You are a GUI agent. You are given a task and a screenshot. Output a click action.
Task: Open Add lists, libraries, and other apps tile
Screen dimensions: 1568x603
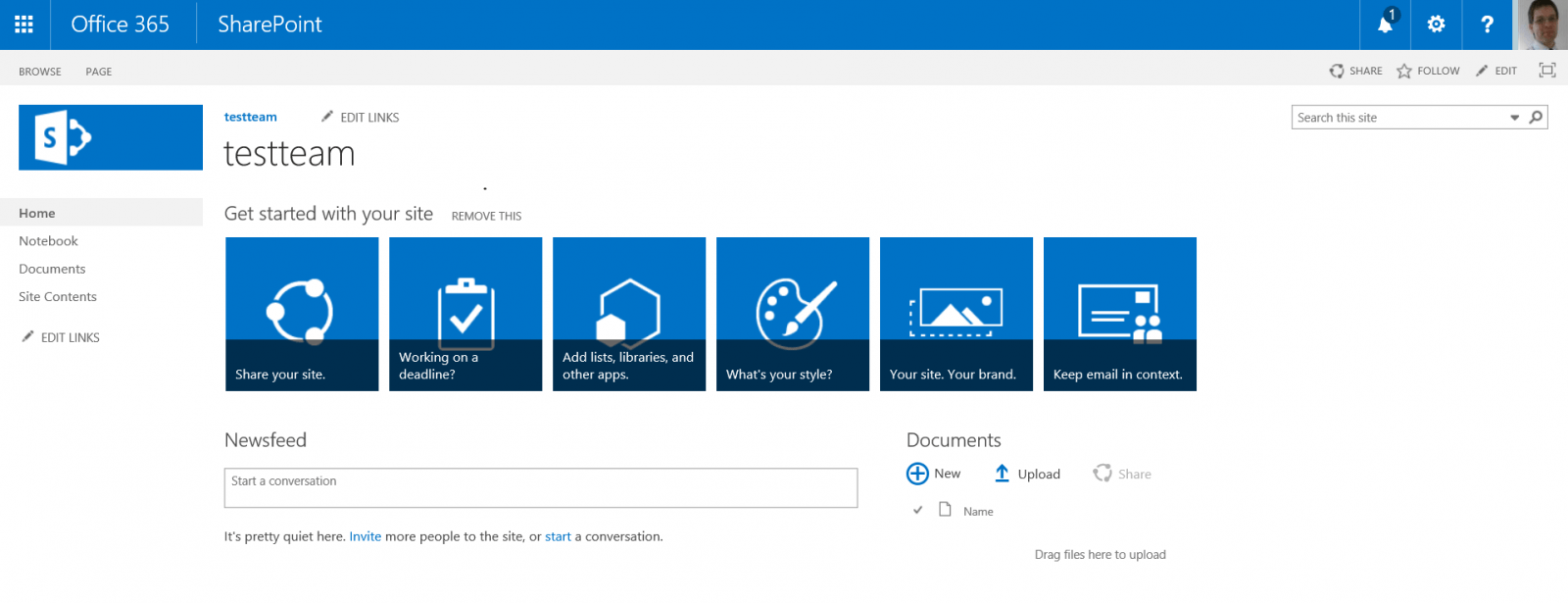[x=629, y=314]
